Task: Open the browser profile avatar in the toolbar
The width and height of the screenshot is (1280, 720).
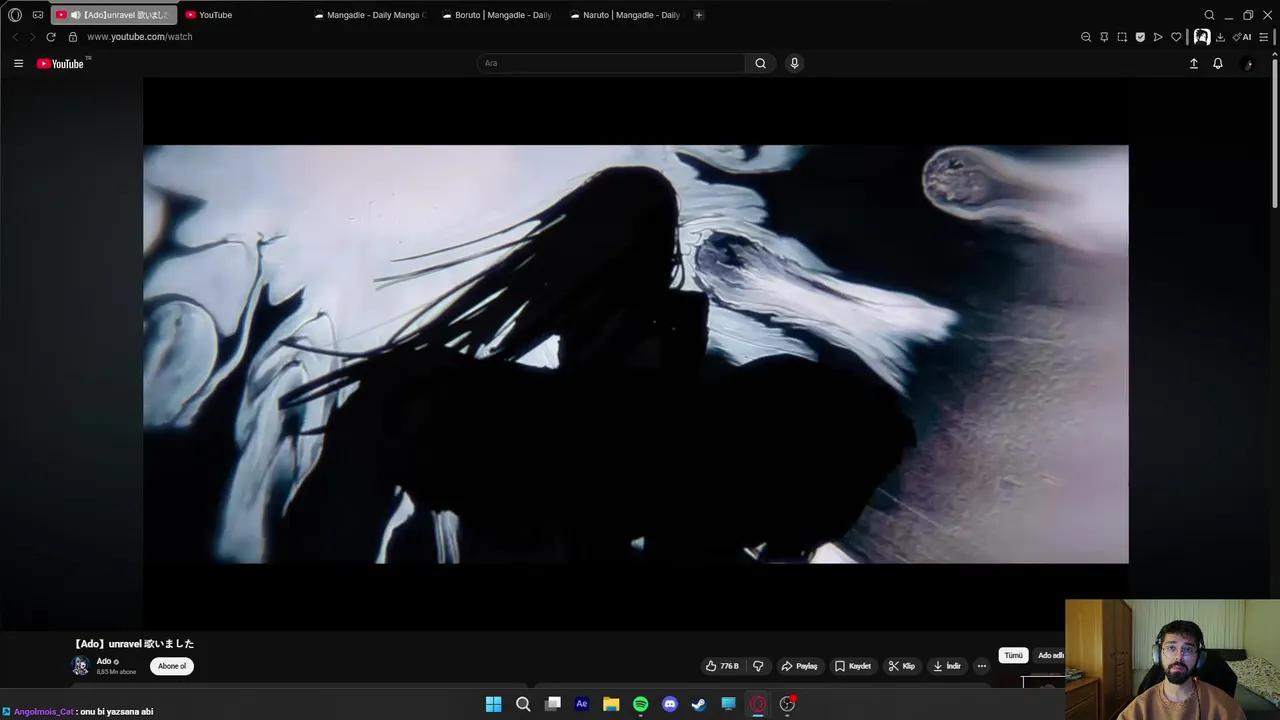Action: pos(1201,37)
